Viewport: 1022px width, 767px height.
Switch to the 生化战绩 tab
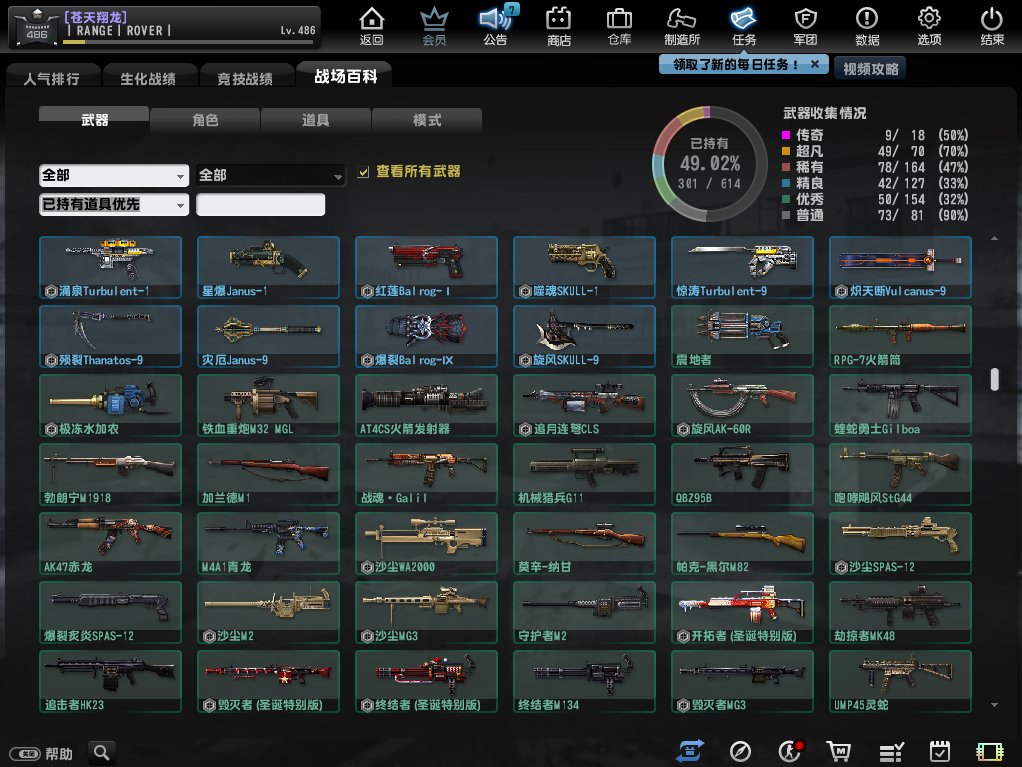pos(147,78)
